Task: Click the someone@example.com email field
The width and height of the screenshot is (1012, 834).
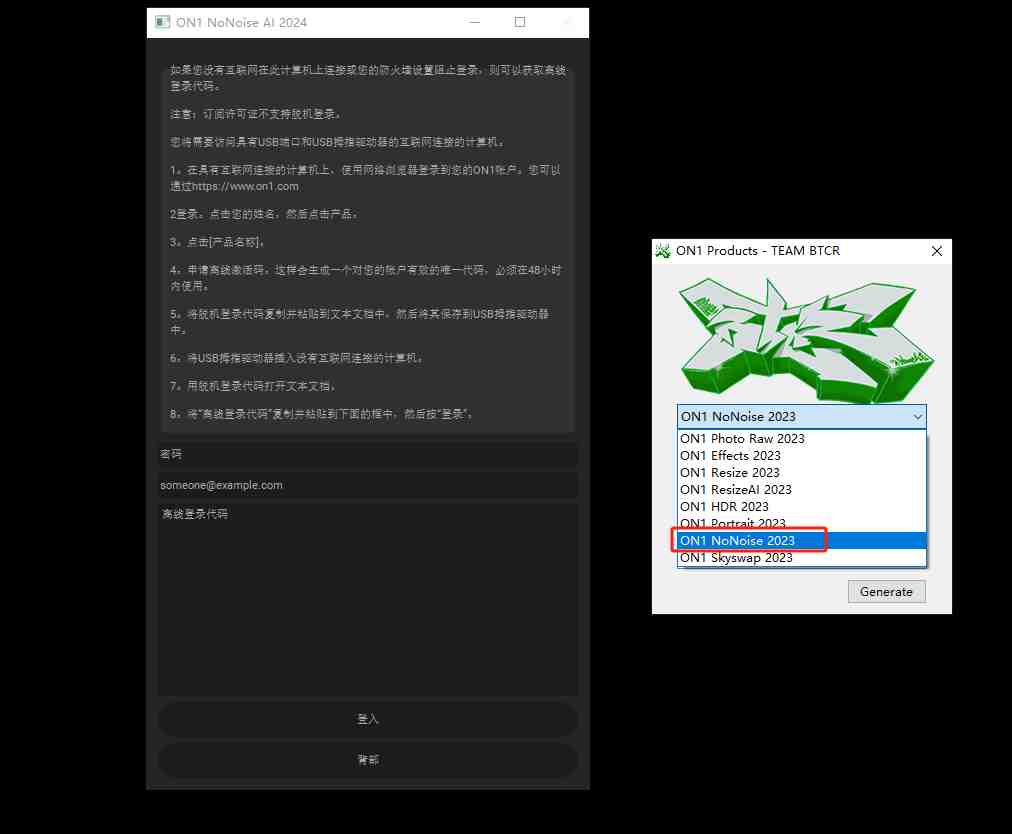Action: click(x=367, y=485)
